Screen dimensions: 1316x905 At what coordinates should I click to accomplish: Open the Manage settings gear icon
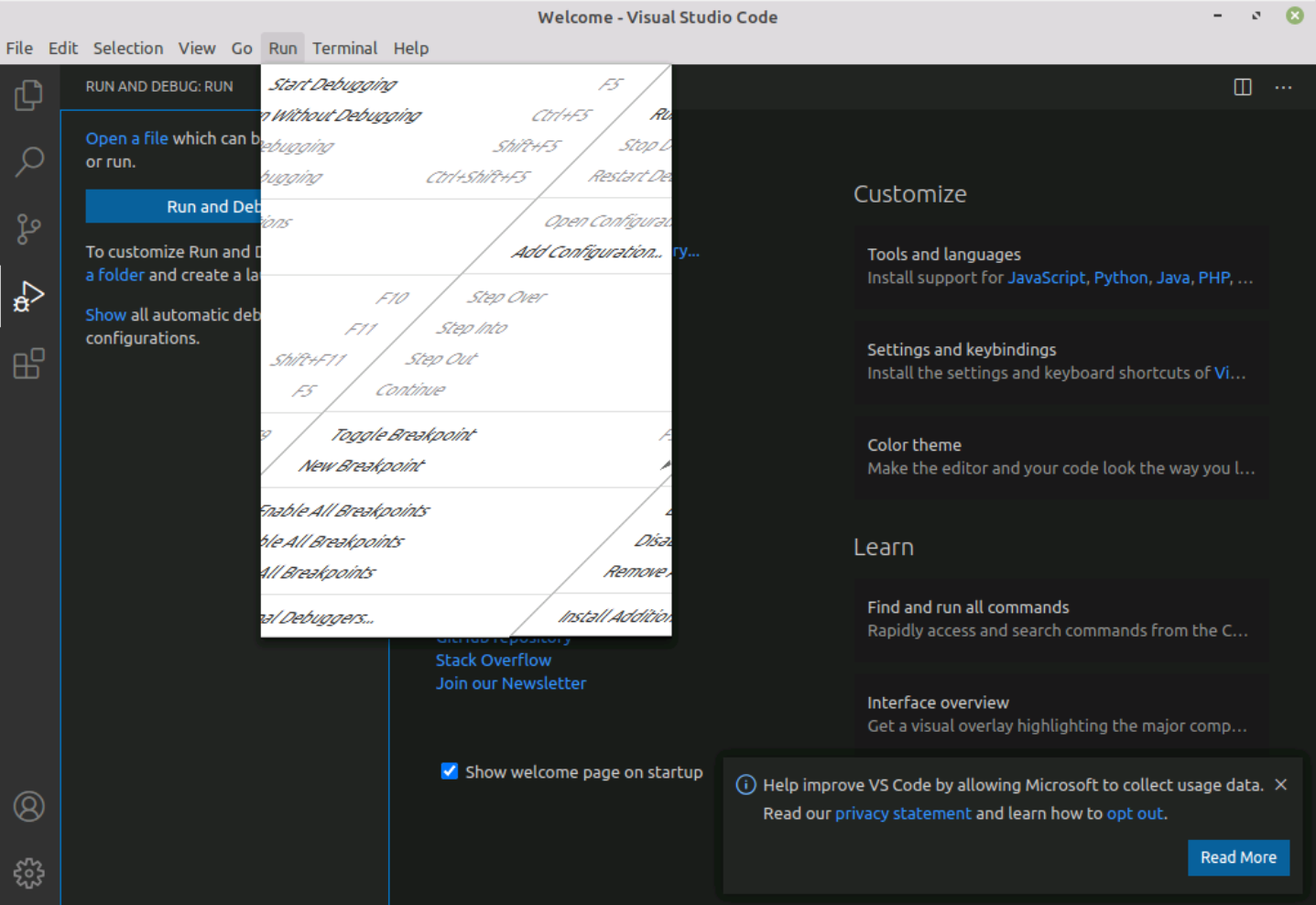point(28,873)
